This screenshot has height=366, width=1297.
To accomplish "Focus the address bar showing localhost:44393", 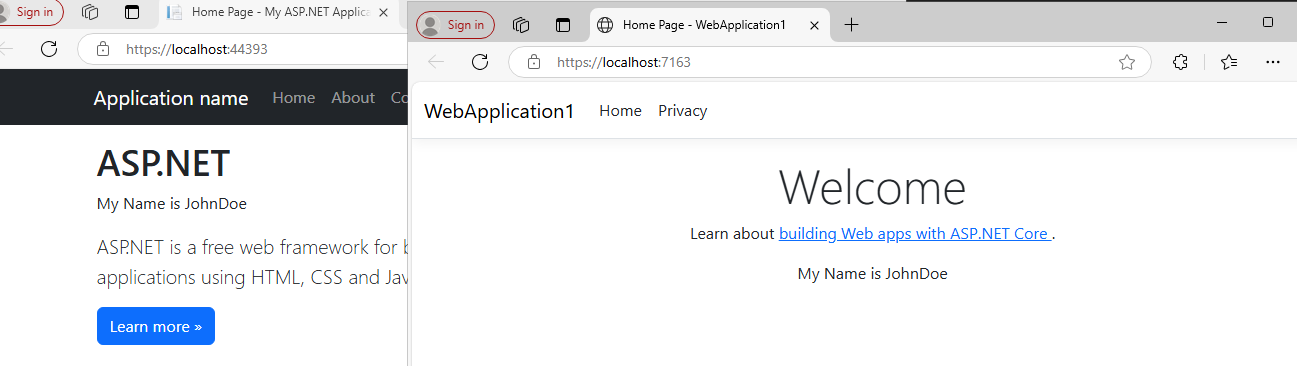I will click(x=243, y=48).
